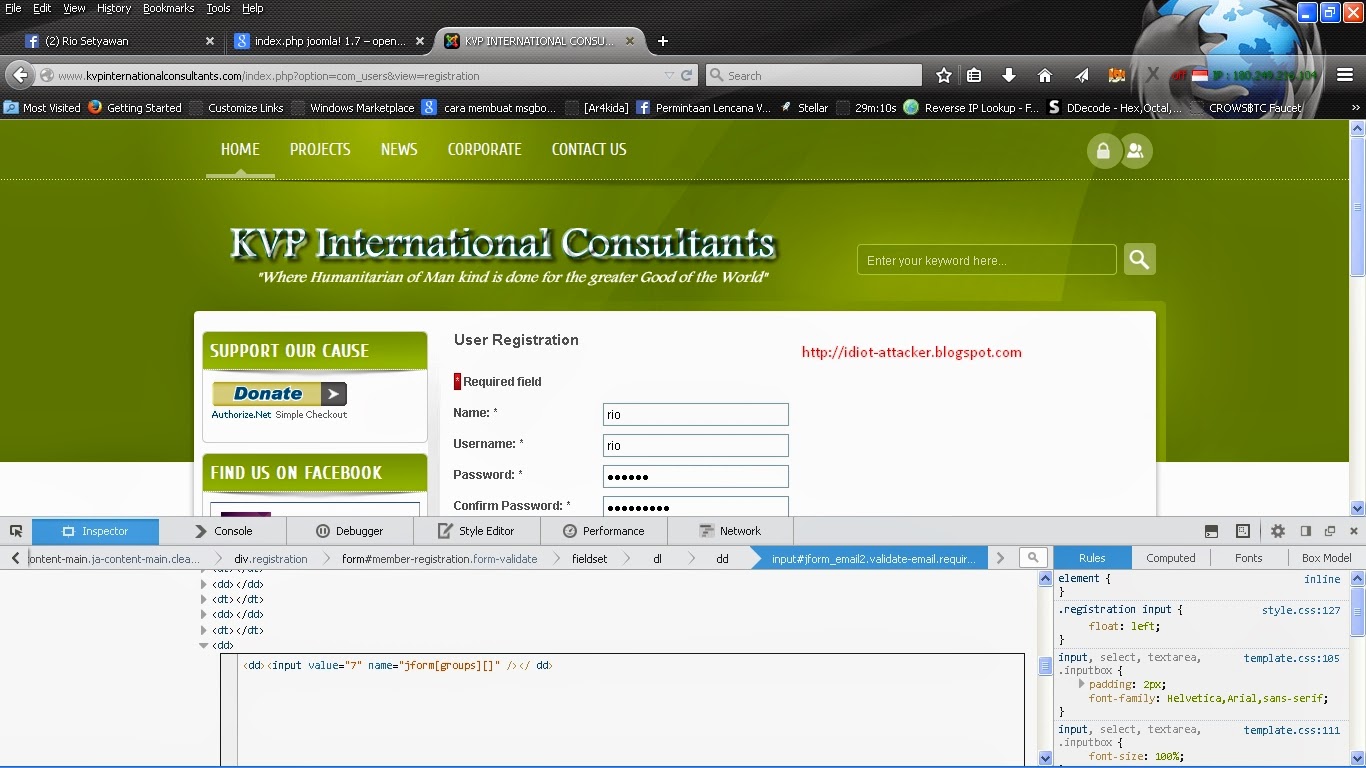Screen dimensions: 1366x768
Task: Open the URL history dropdown arrow
Action: click(x=669, y=75)
